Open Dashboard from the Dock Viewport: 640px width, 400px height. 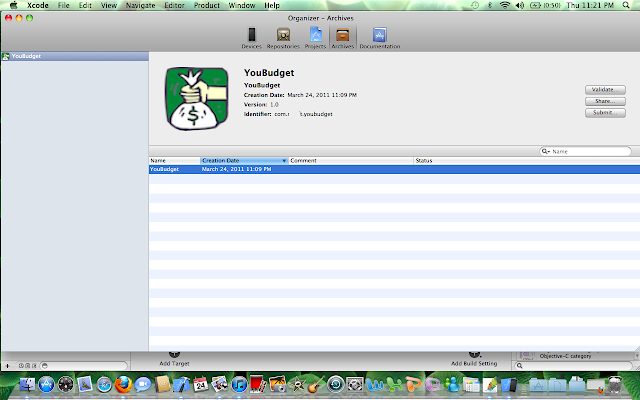(66, 384)
